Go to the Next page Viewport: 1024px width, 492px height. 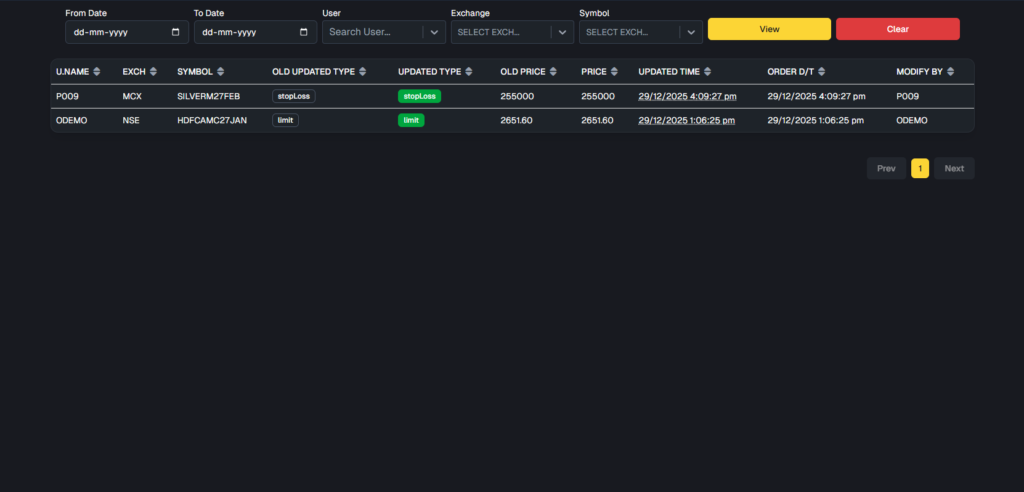point(954,168)
